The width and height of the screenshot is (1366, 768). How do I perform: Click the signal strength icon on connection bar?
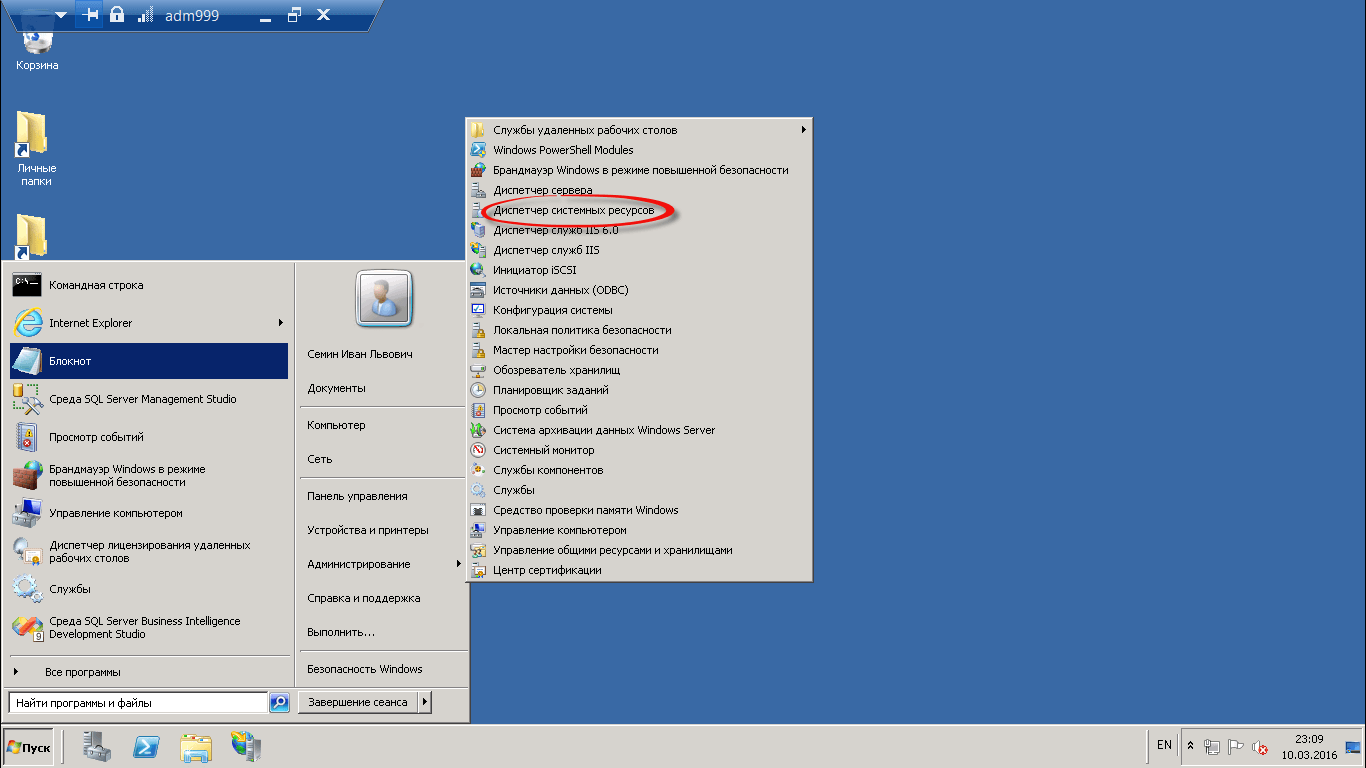(145, 15)
